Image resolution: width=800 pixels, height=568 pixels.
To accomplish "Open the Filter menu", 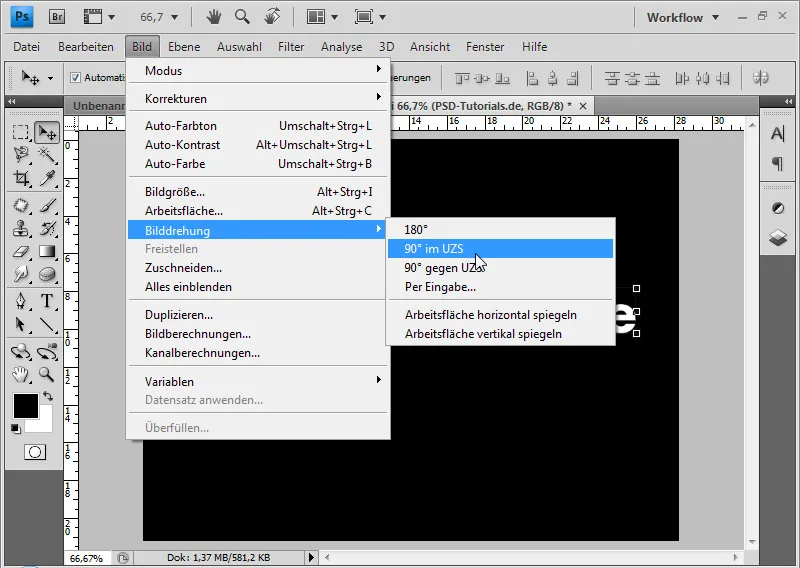I will pos(291,47).
